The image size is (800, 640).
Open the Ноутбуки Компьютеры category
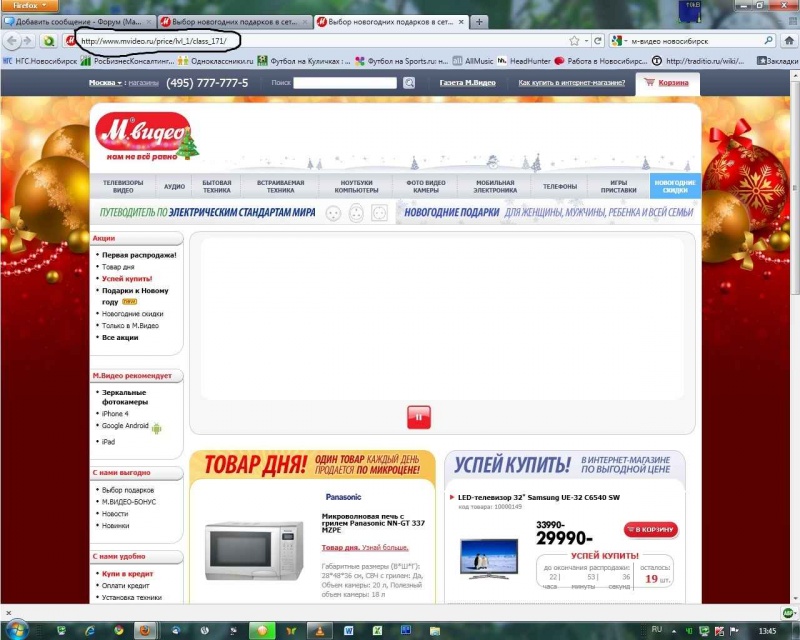[x=358, y=186]
